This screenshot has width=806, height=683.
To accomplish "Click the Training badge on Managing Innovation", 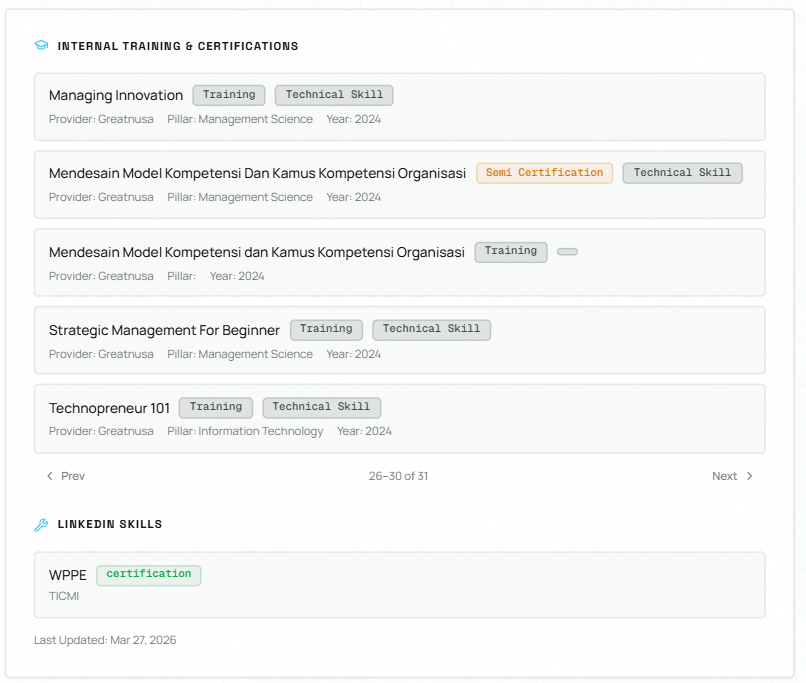I will pos(229,95).
